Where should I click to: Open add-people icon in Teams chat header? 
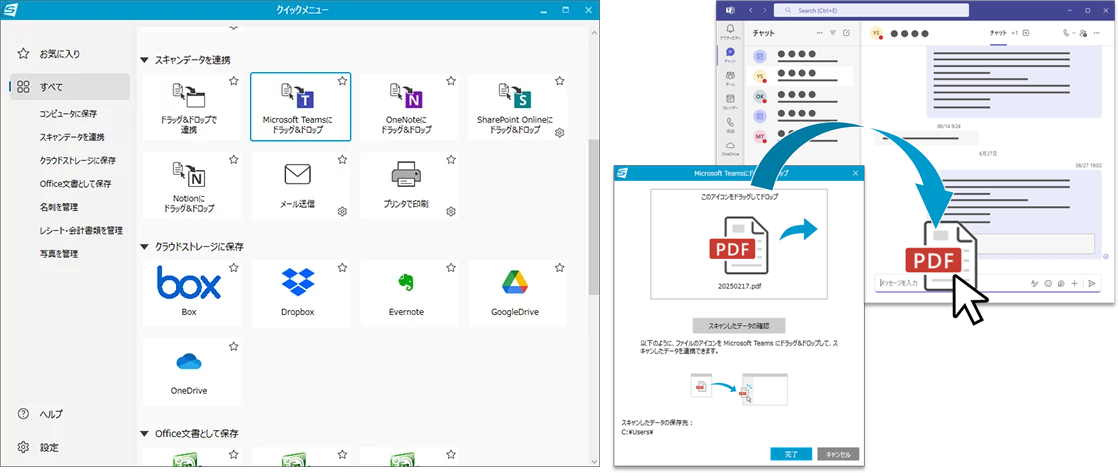tap(1083, 33)
